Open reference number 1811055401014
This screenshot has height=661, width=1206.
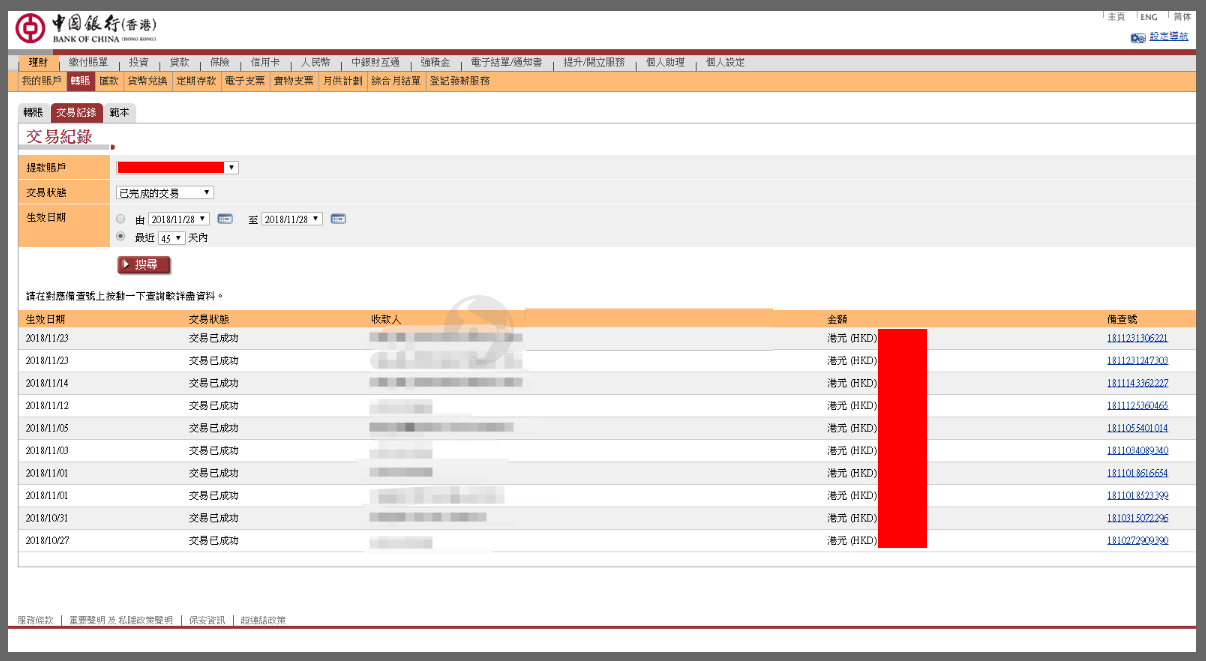tap(1137, 428)
